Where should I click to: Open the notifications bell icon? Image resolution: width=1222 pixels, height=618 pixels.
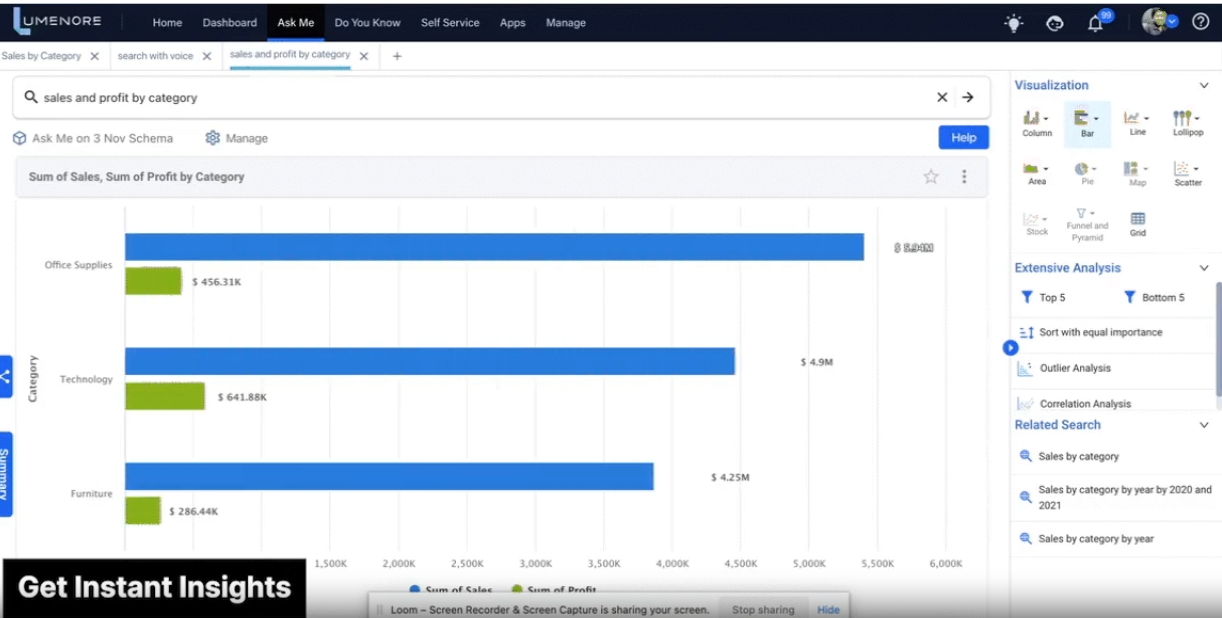pos(1095,22)
